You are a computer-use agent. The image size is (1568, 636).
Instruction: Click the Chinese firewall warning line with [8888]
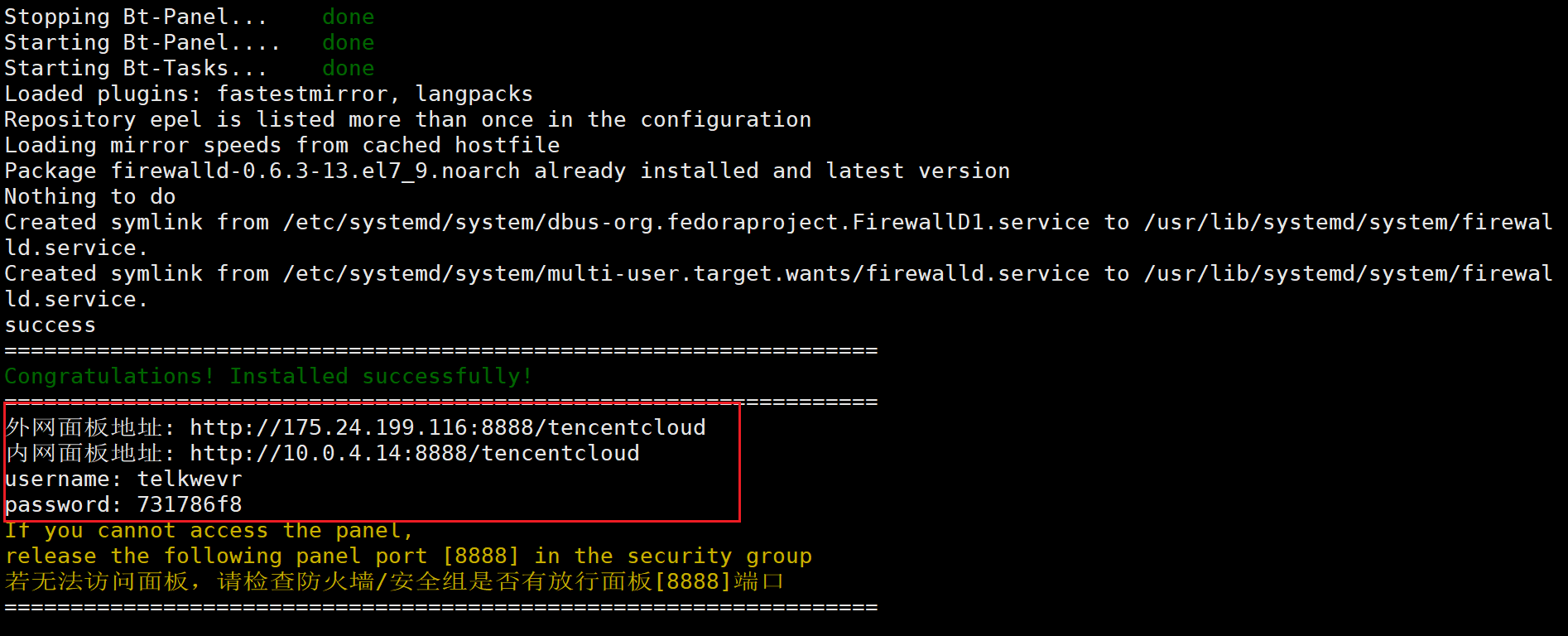coord(394,581)
